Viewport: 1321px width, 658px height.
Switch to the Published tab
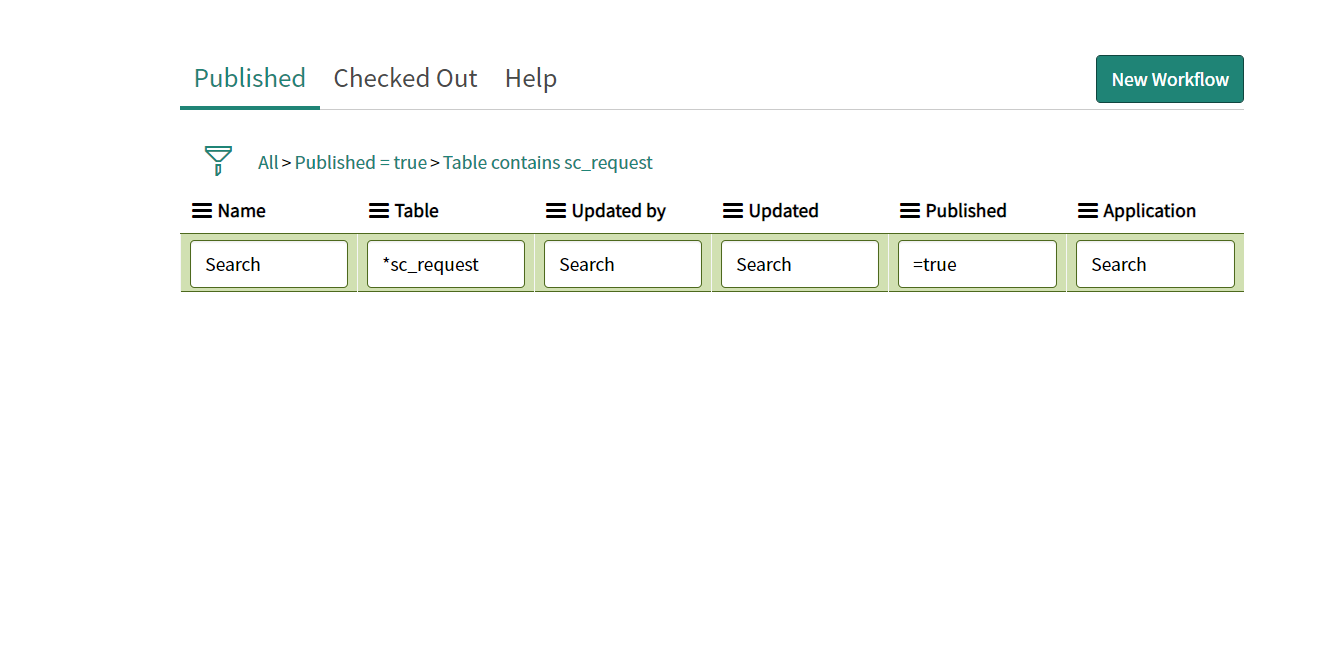250,78
